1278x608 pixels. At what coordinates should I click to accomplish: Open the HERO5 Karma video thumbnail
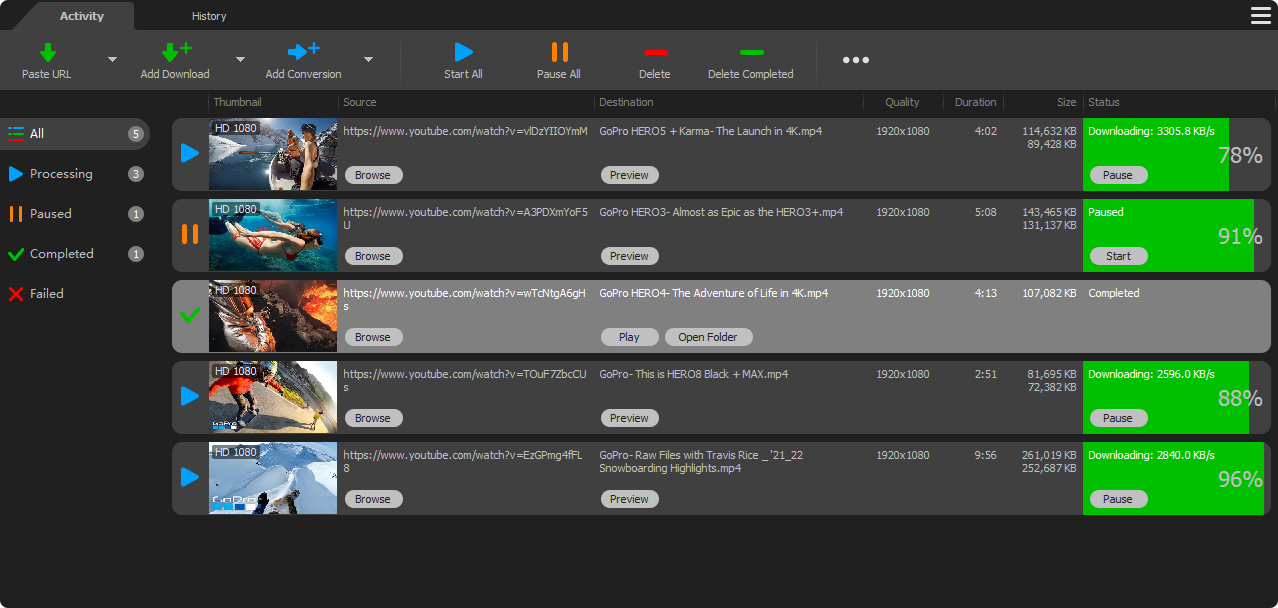click(273, 154)
